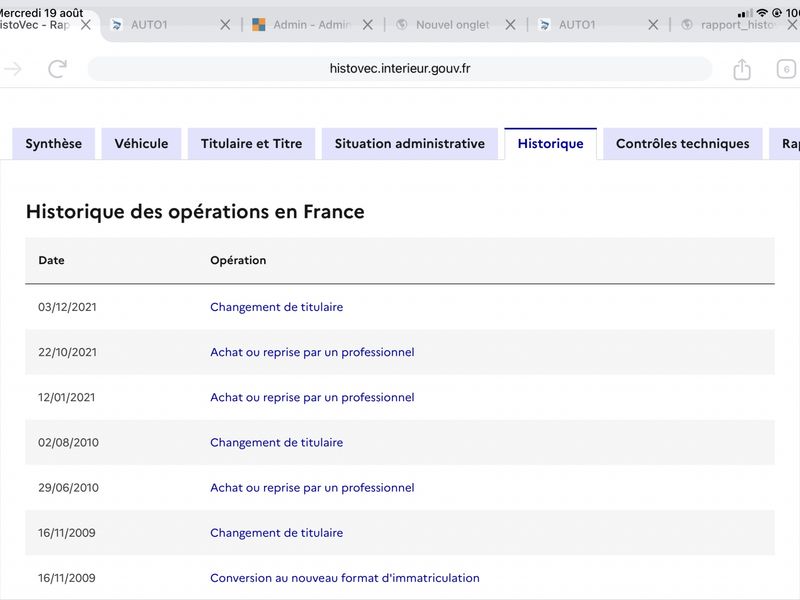This screenshot has width=800, height=600.
Task: Open the Contrôles techniques tab
Action: (x=683, y=143)
